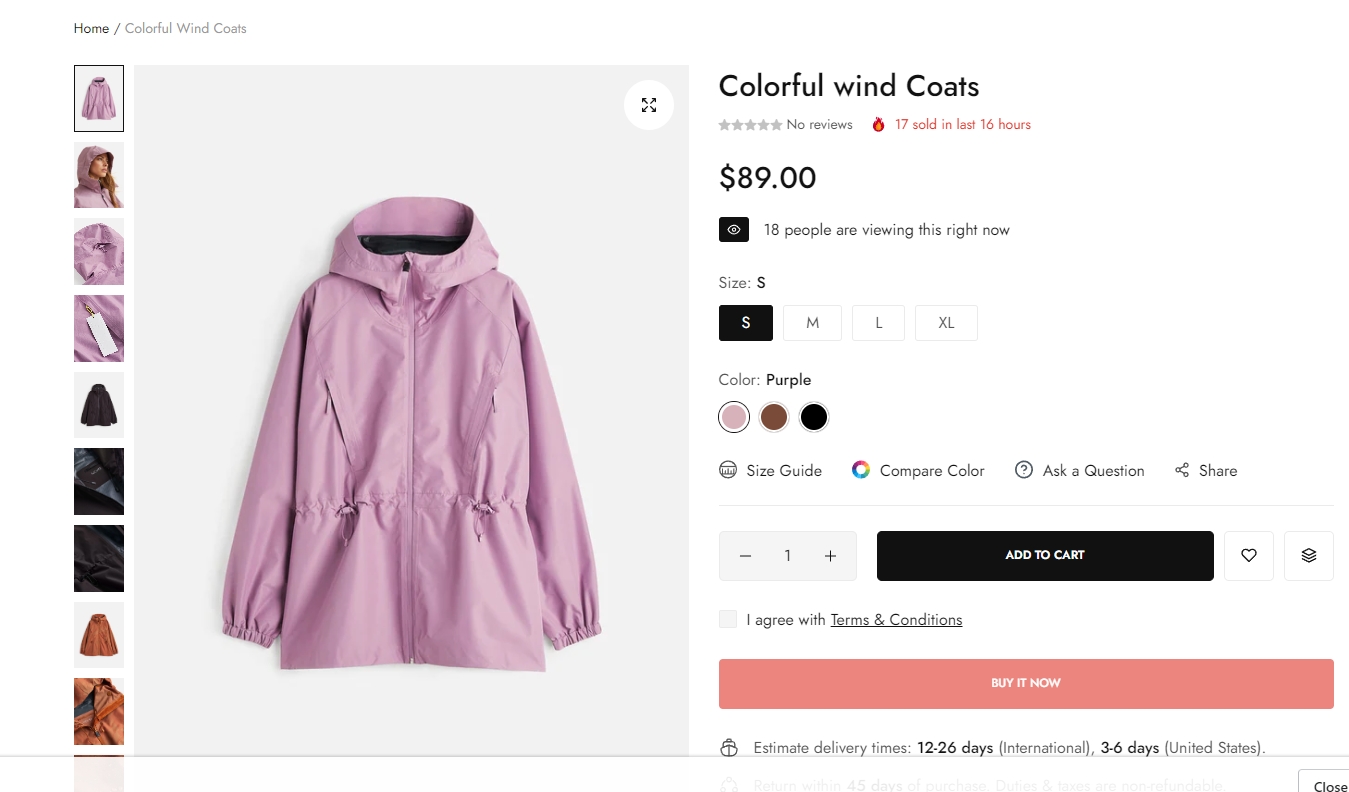Go to Home breadcrumb link
The width and height of the screenshot is (1349, 792).
(x=91, y=28)
